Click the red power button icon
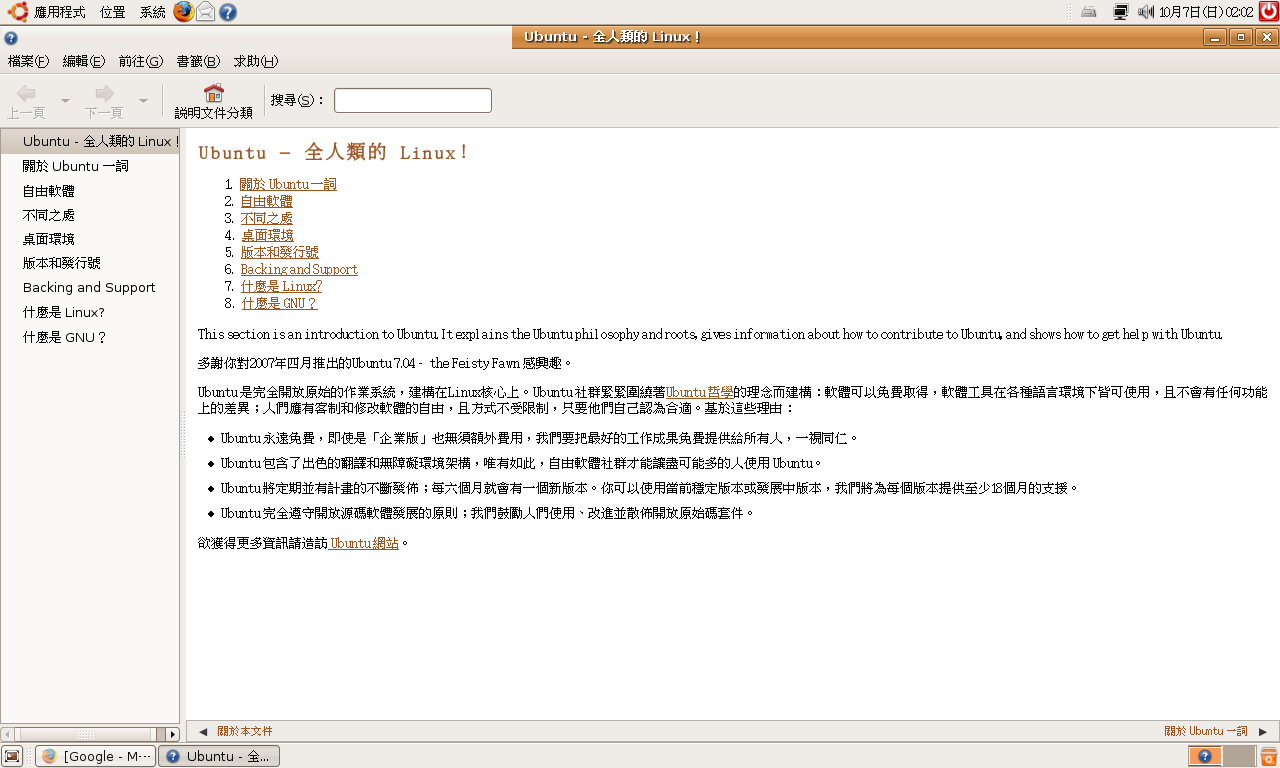The height and width of the screenshot is (768, 1280). [1268, 12]
